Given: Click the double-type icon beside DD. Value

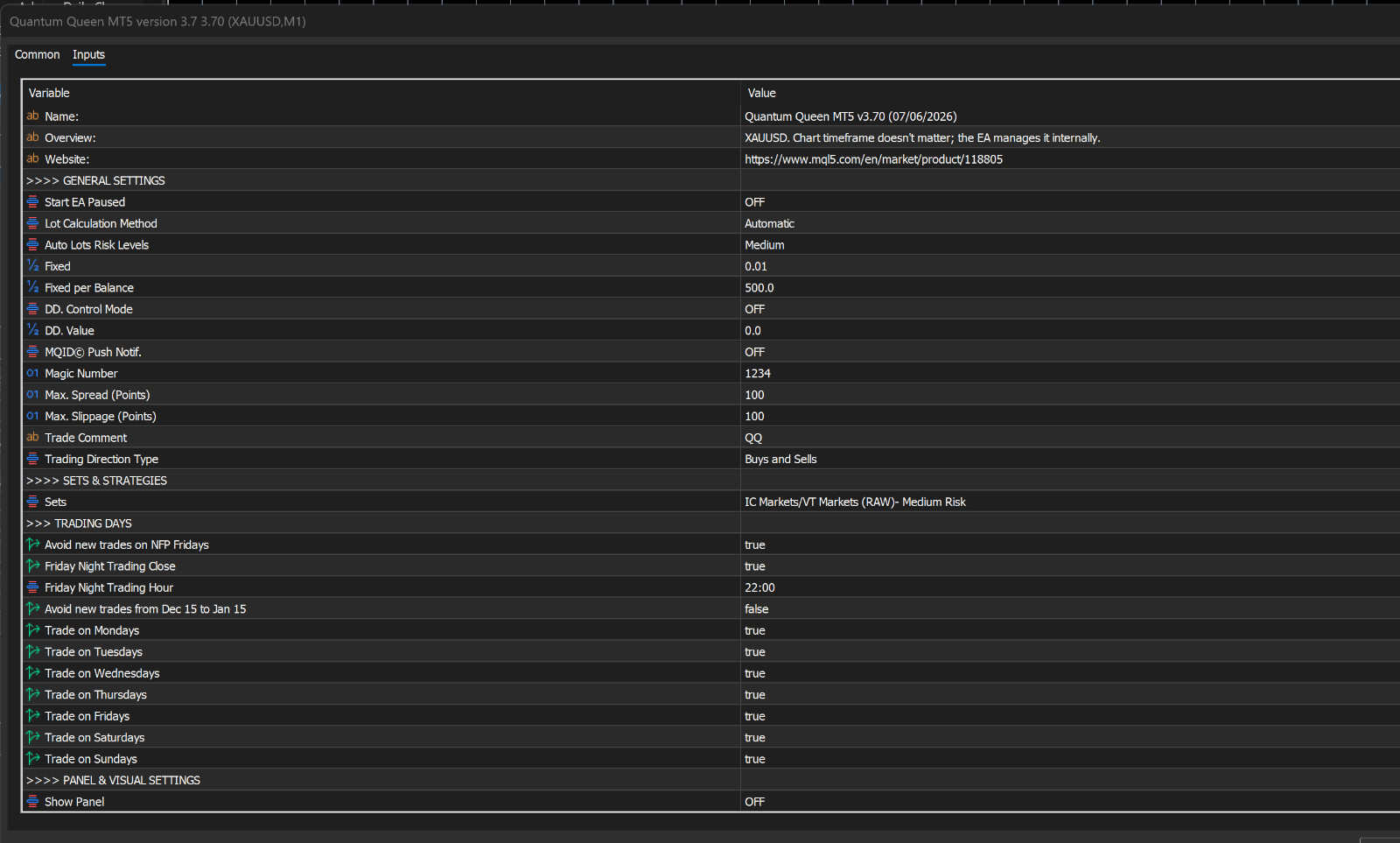Looking at the screenshot, I should coord(32,330).
